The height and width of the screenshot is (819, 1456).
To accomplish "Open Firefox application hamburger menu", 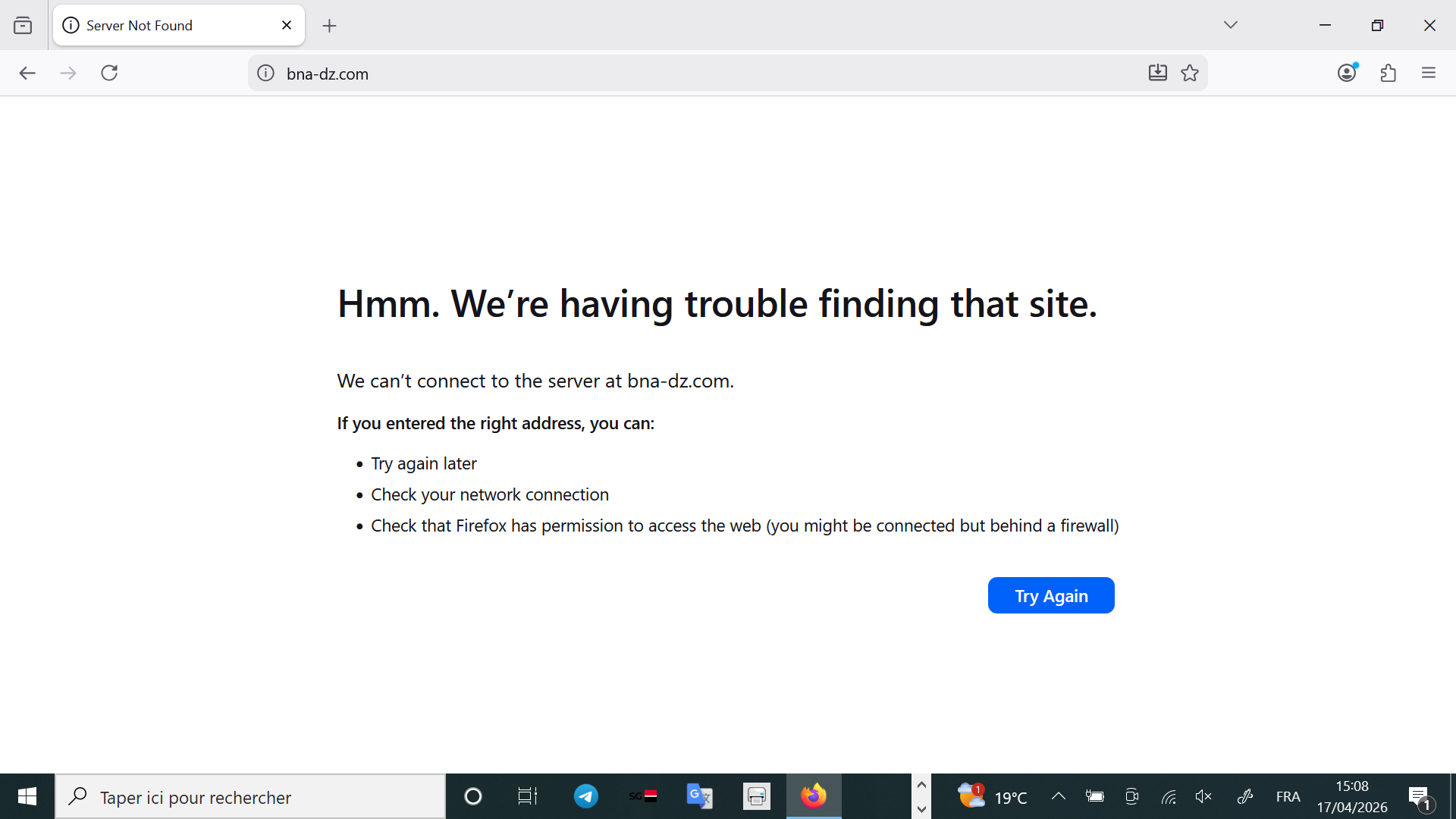I will click(x=1429, y=73).
